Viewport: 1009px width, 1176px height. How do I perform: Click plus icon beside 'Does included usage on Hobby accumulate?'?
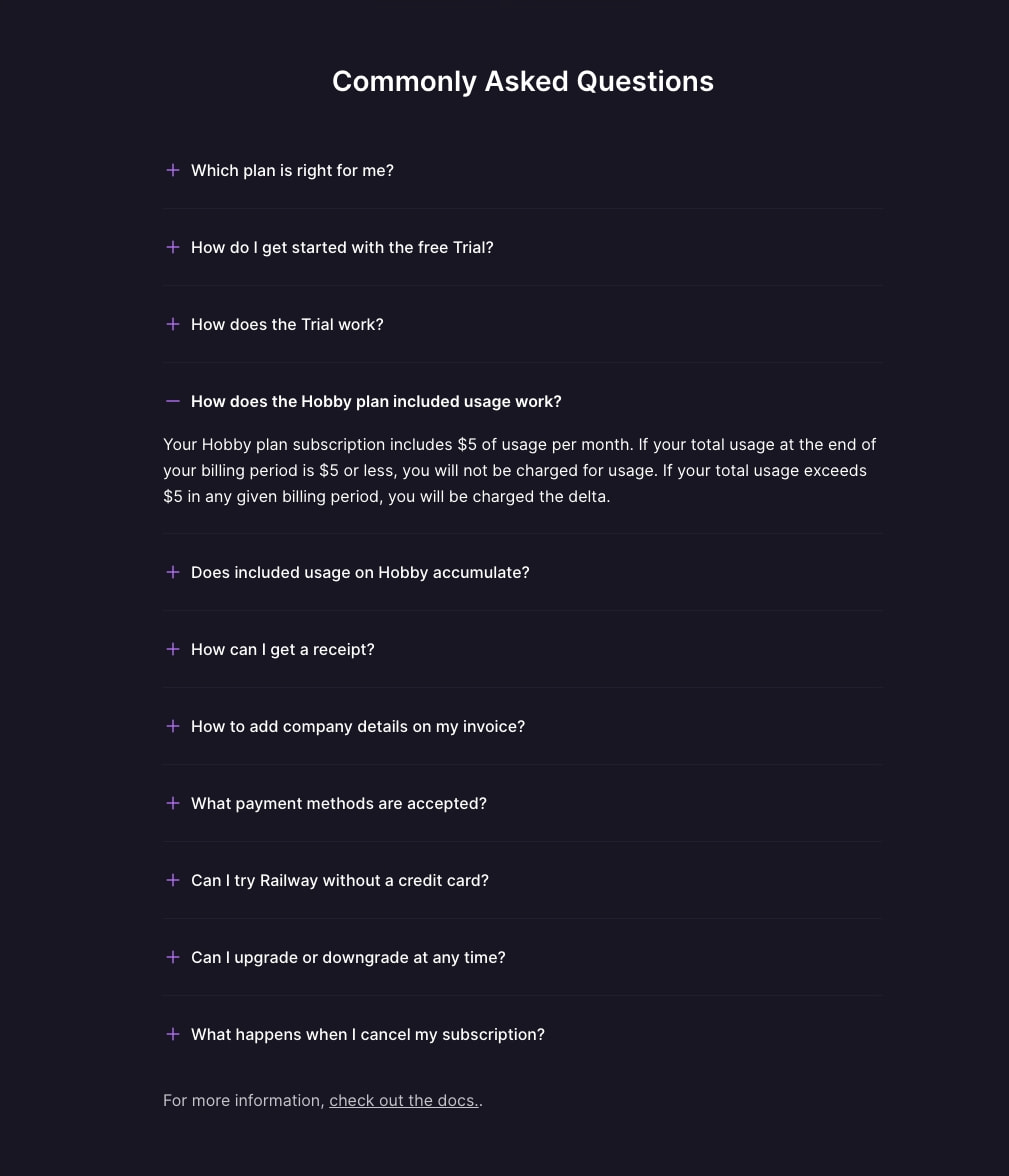point(173,572)
